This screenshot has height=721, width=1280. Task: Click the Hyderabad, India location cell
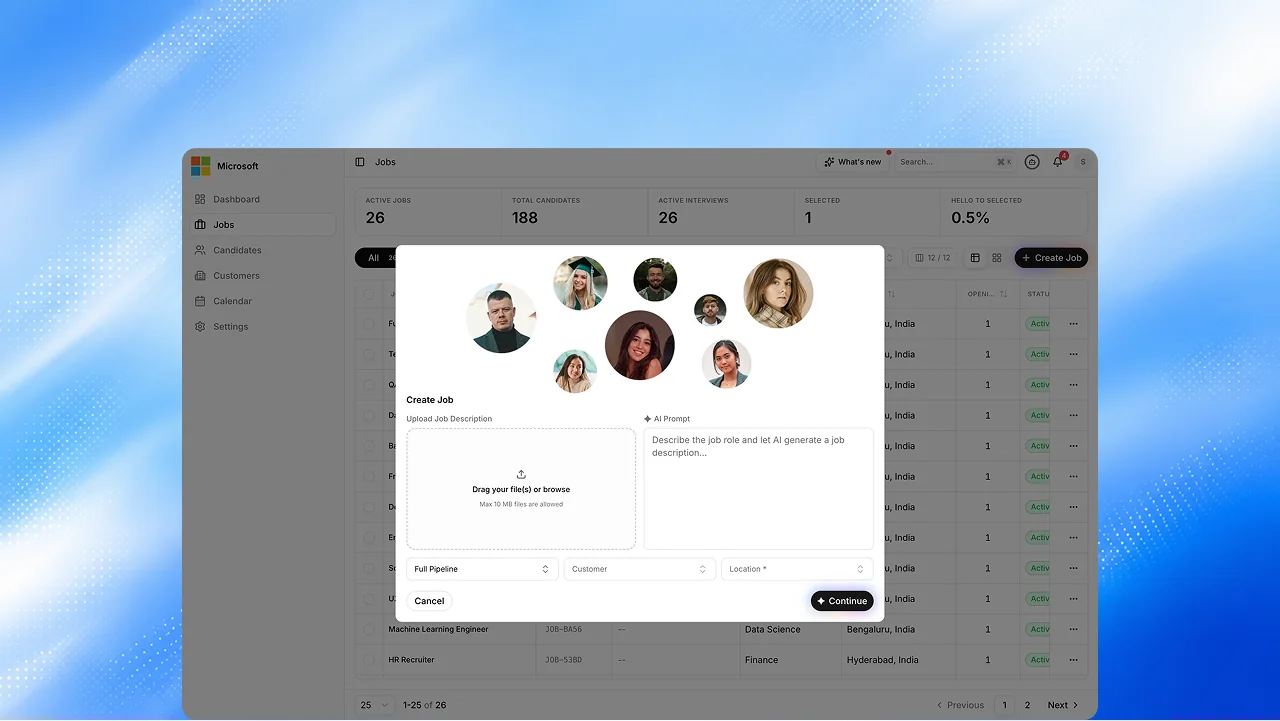tap(881, 660)
